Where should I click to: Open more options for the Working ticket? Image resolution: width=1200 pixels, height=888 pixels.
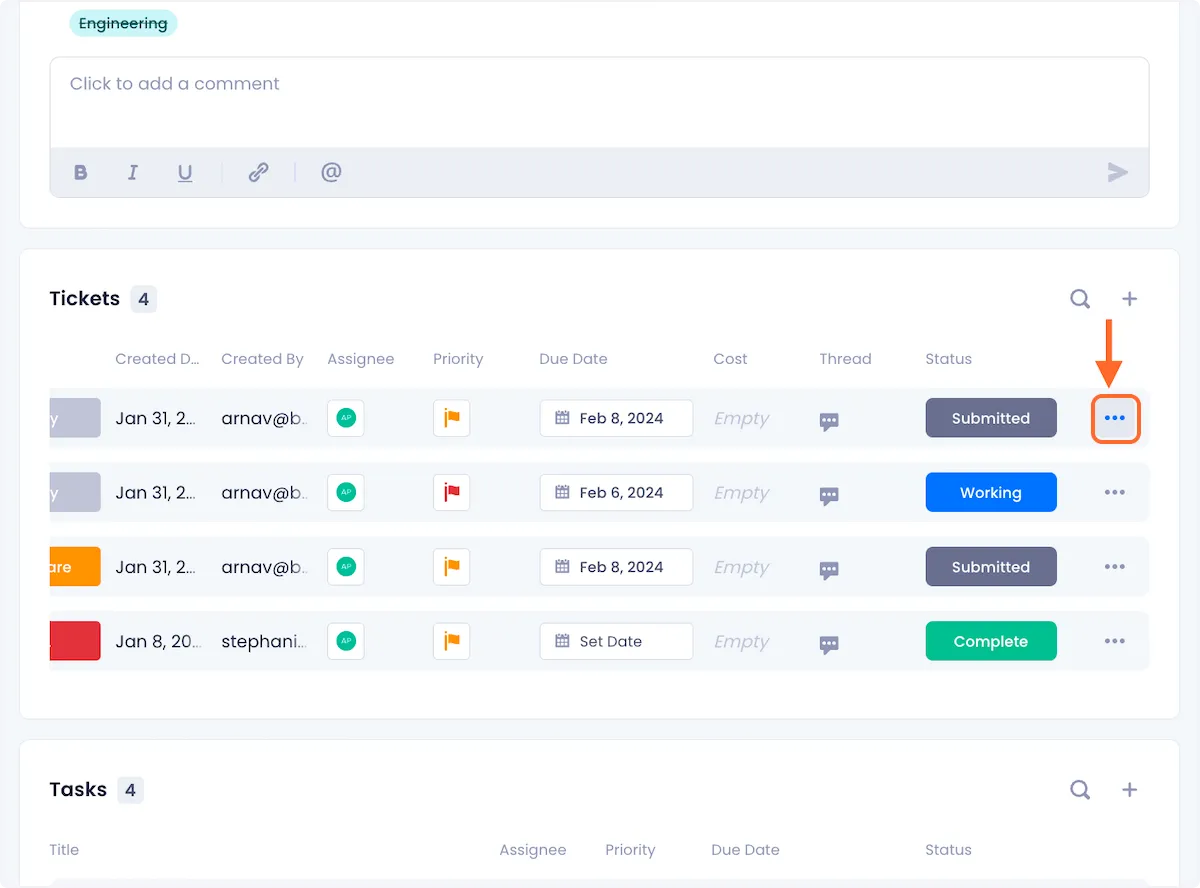(1115, 492)
